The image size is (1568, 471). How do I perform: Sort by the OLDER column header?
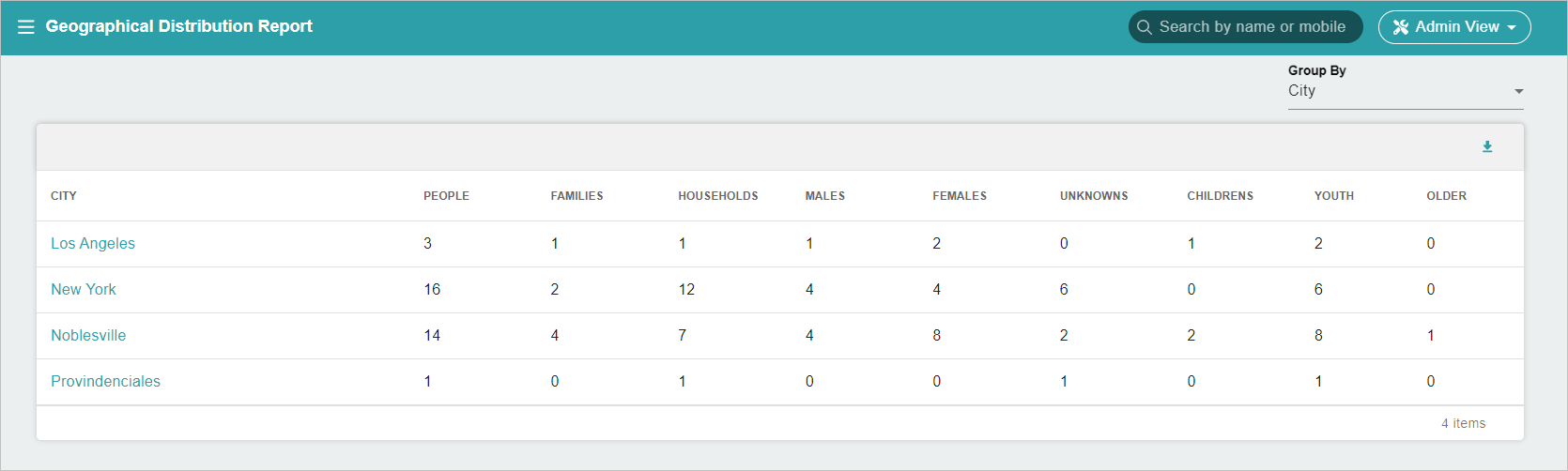pyautogui.click(x=1446, y=196)
